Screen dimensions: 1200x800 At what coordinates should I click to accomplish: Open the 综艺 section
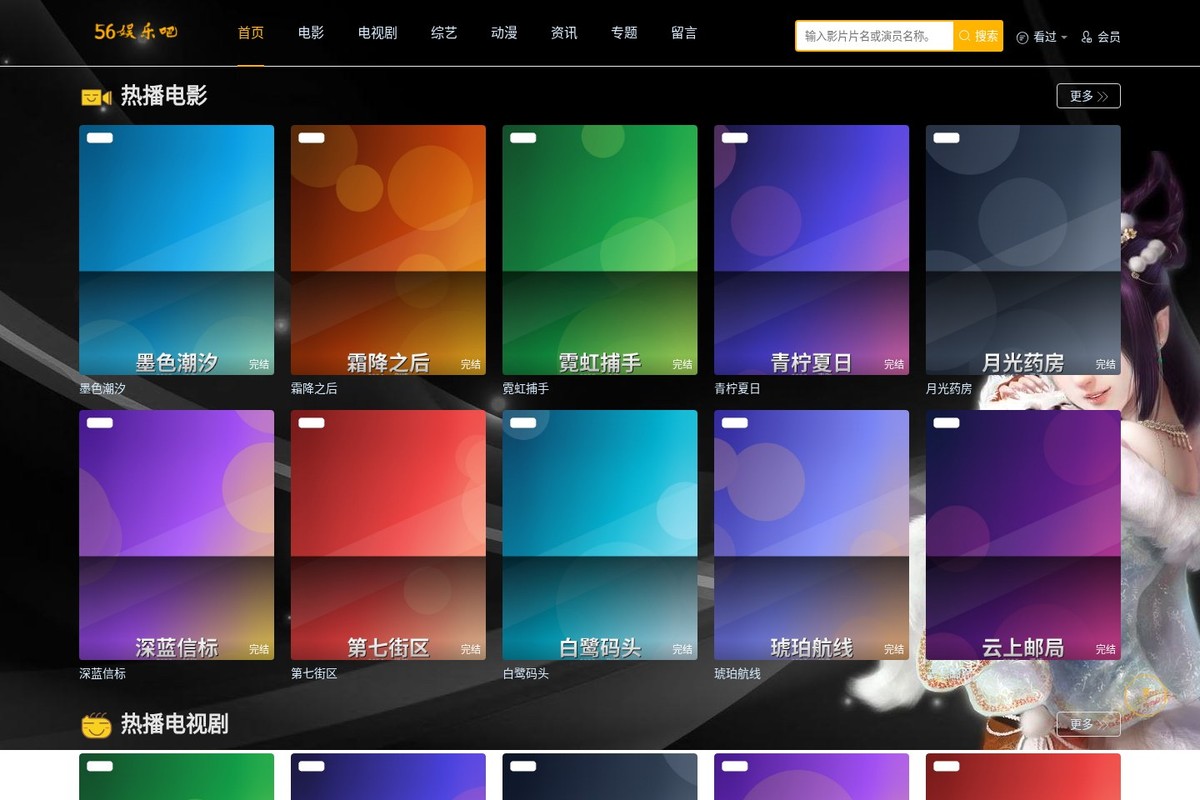tap(444, 33)
